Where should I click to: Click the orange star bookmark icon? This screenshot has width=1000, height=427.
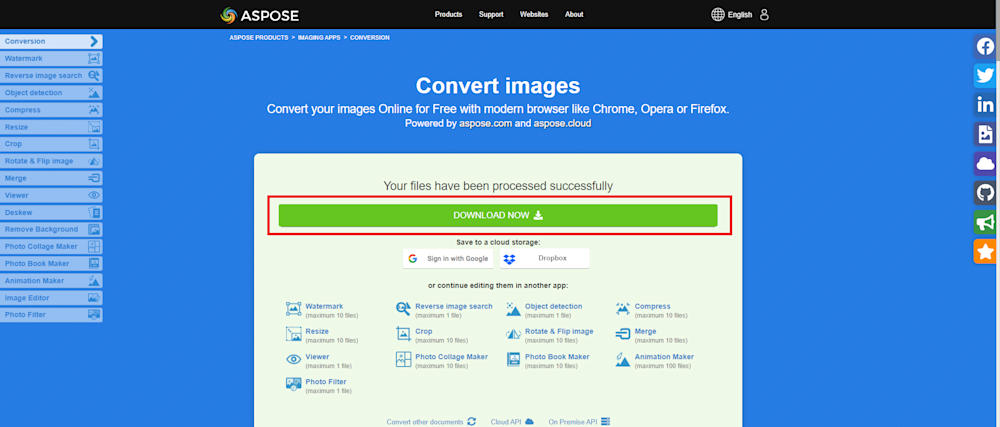[x=986, y=252]
